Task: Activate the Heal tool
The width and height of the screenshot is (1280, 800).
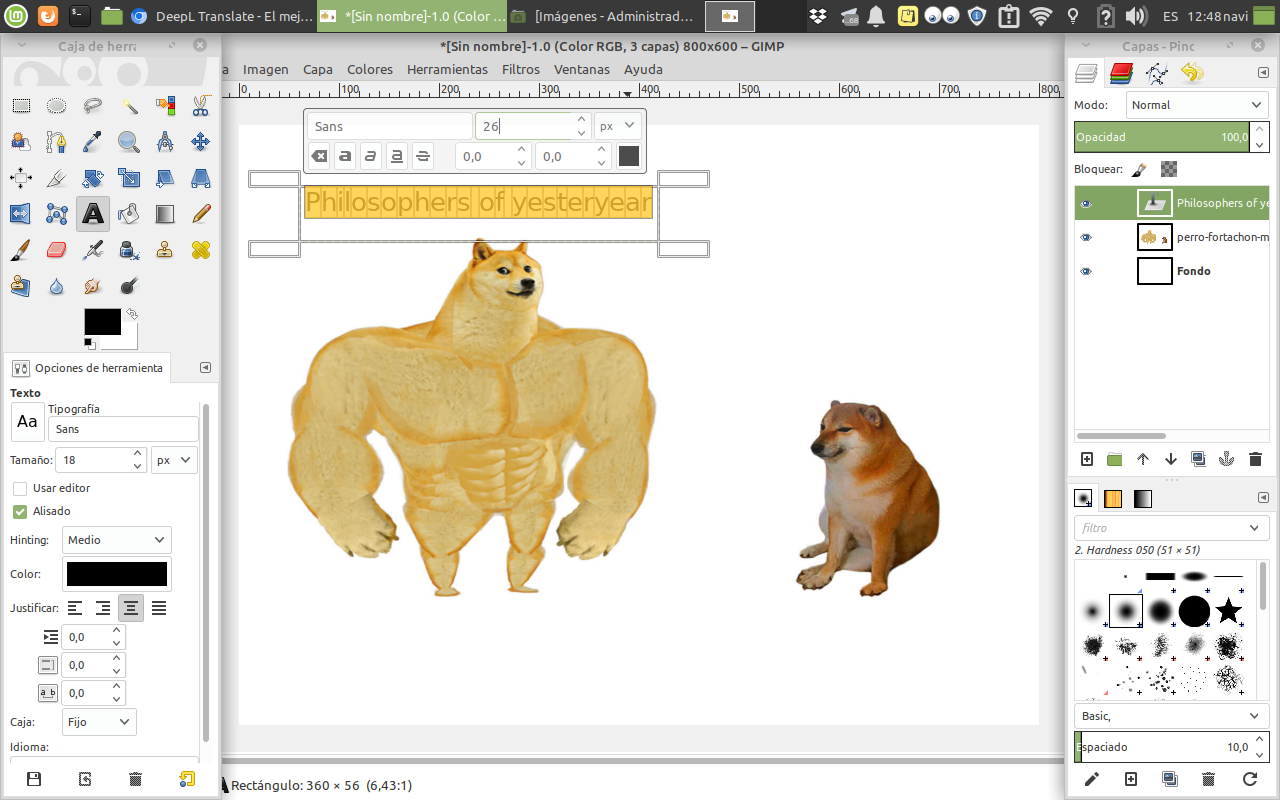Action: [201, 250]
